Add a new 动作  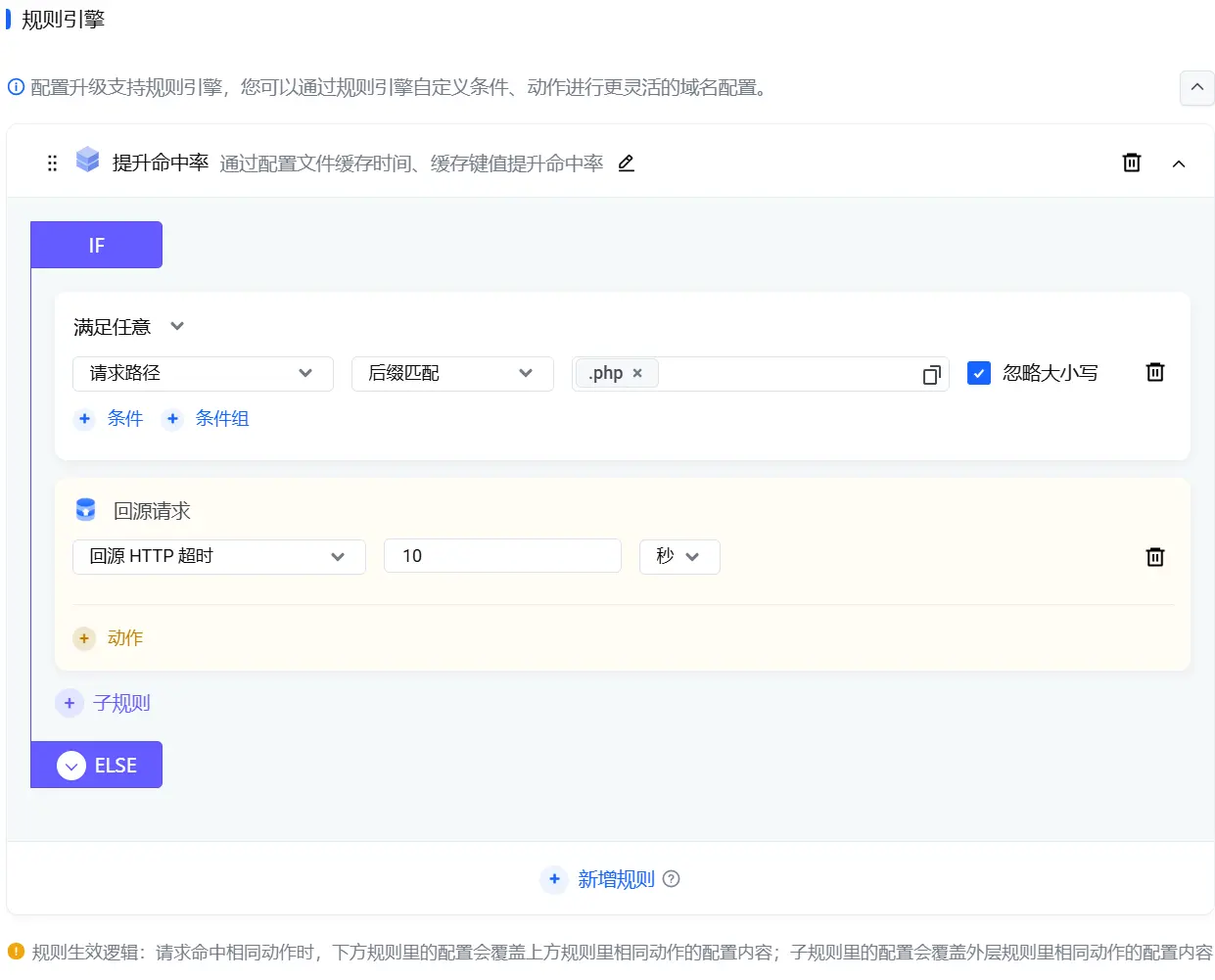click(109, 638)
